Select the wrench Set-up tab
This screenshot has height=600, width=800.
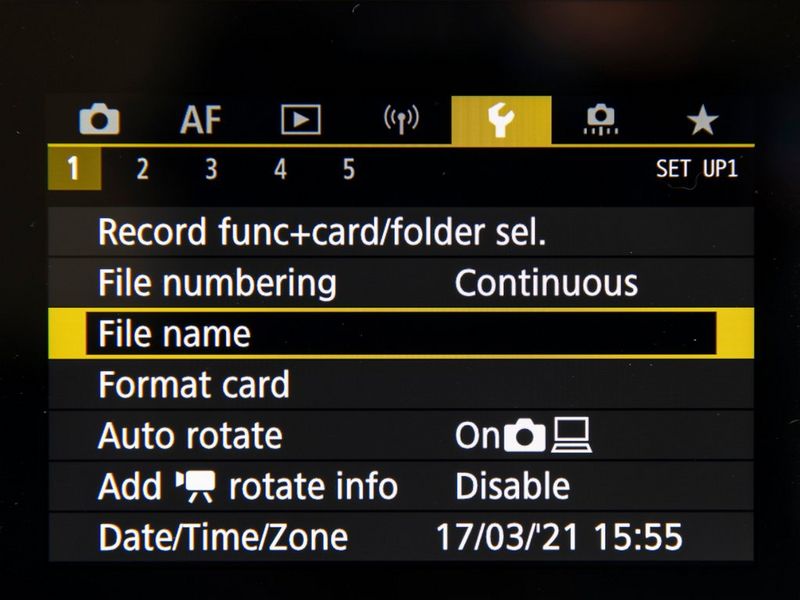tap(501, 120)
